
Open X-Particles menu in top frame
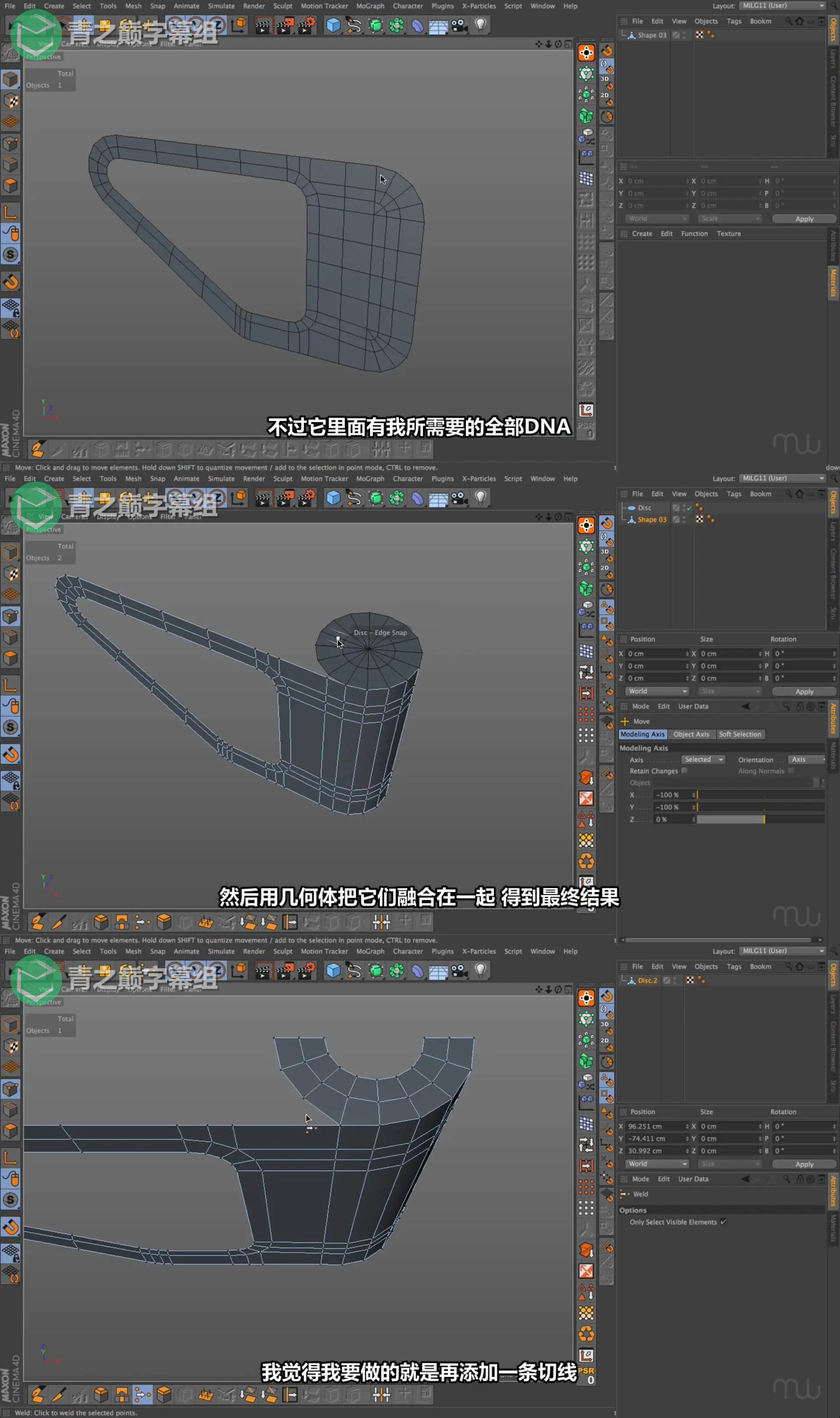pos(479,6)
